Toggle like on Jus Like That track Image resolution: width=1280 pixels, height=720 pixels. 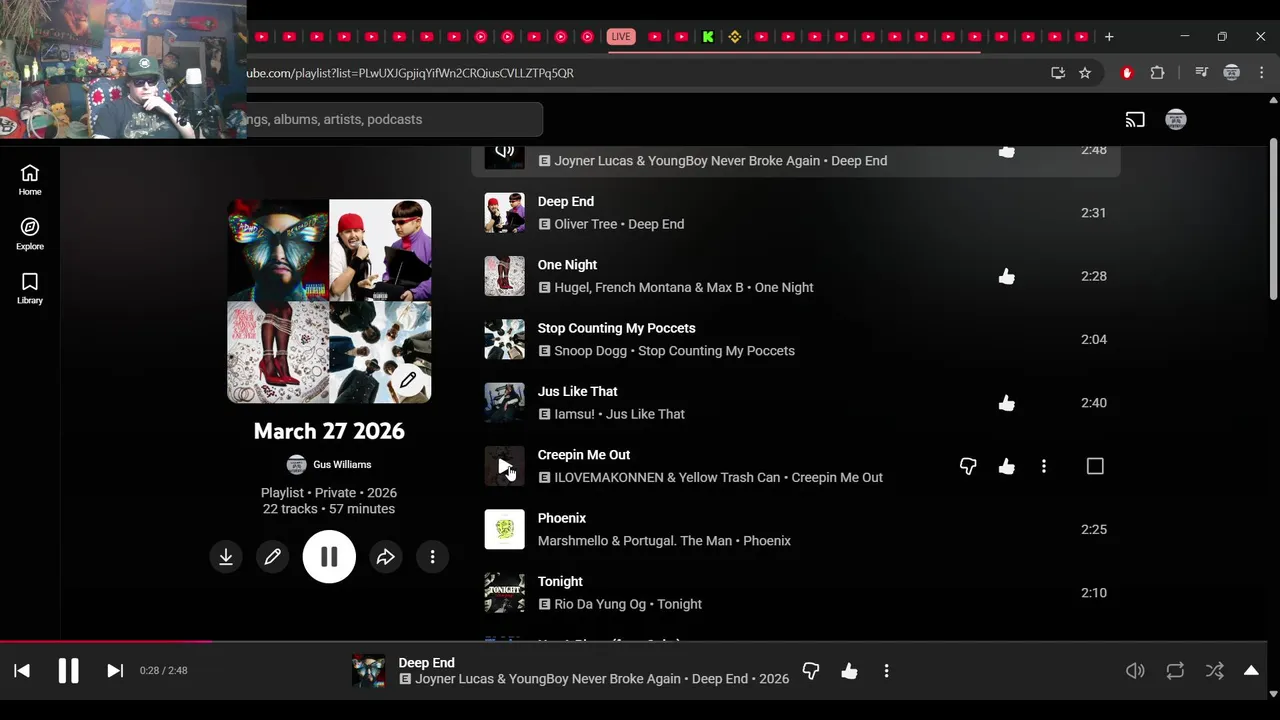(x=1006, y=403)
